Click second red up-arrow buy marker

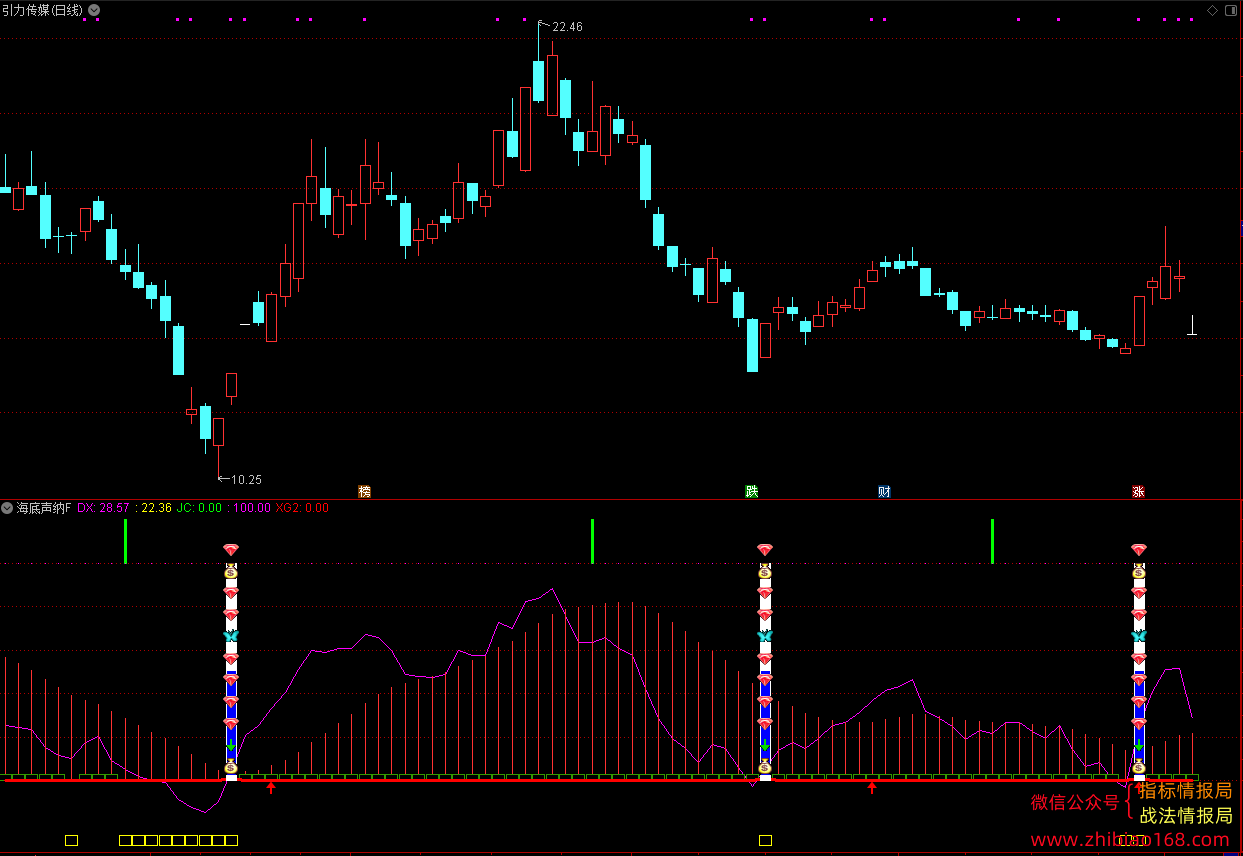(872, 788)
